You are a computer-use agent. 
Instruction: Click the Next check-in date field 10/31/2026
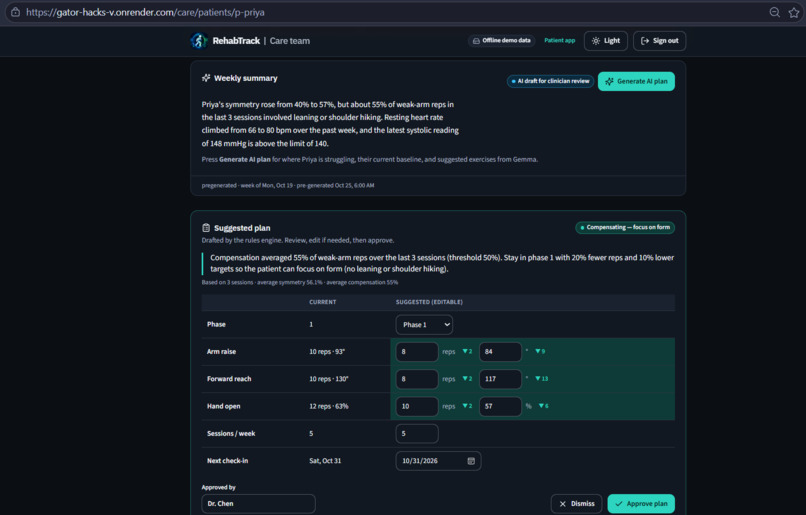pos(438,461)
